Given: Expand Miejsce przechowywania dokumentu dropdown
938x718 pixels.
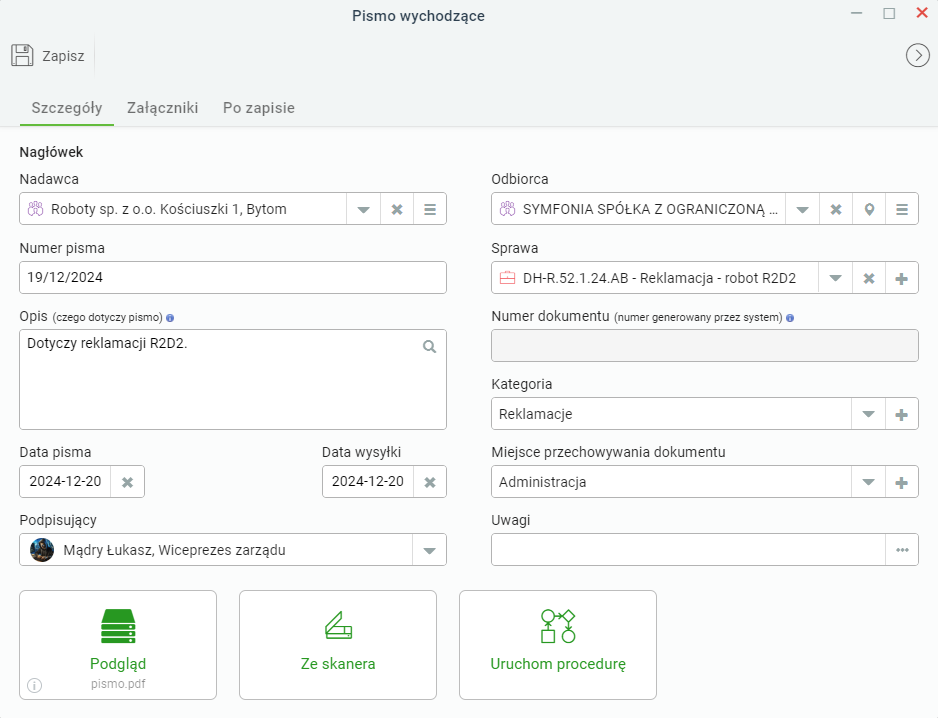Looking at the screenshot, I should click(868, 482).
